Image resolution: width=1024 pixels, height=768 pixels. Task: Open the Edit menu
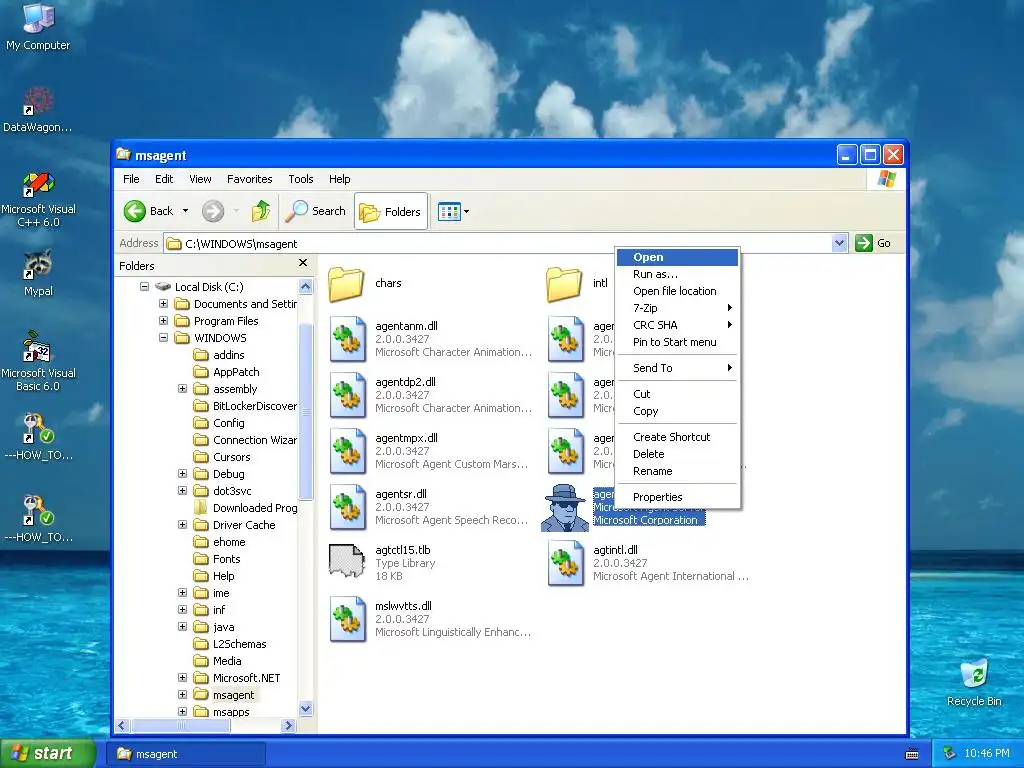164,179
